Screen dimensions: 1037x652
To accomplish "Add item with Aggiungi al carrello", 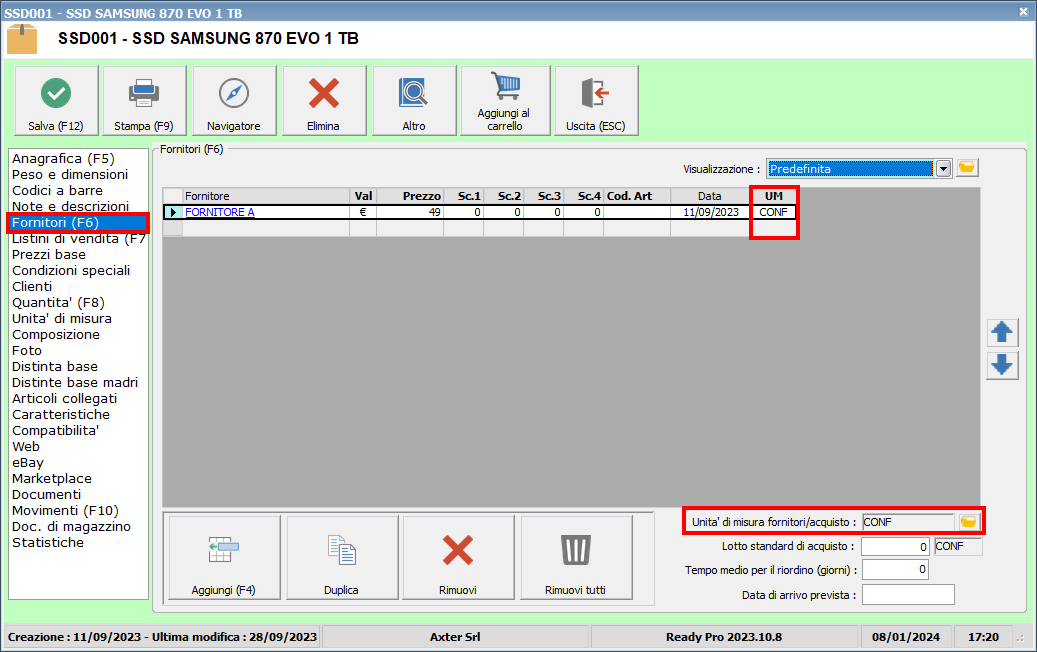I will tap(505, 101).
